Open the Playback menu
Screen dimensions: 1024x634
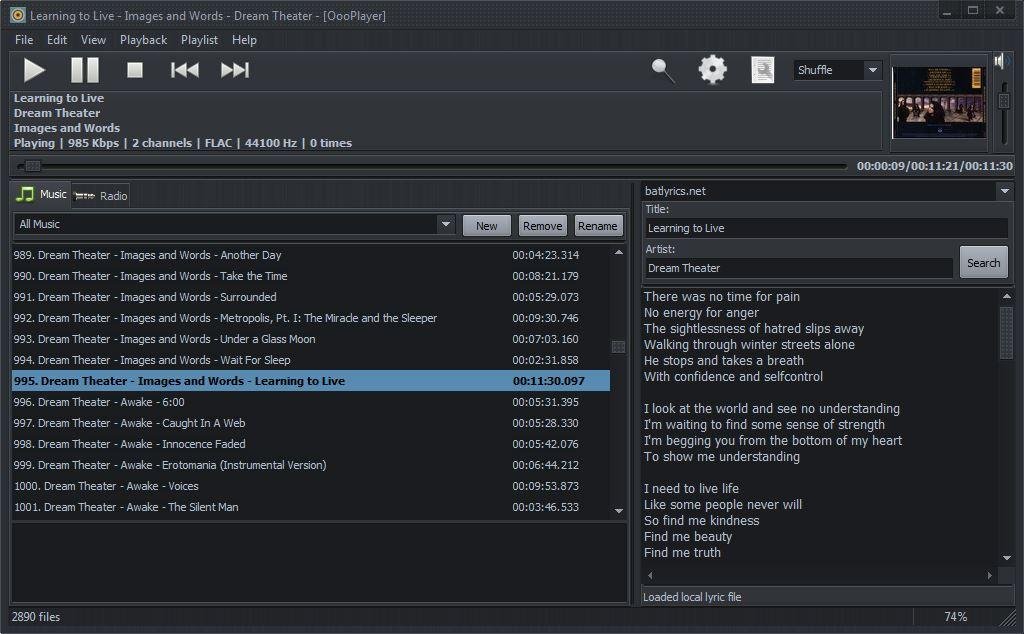pos(143,40)
